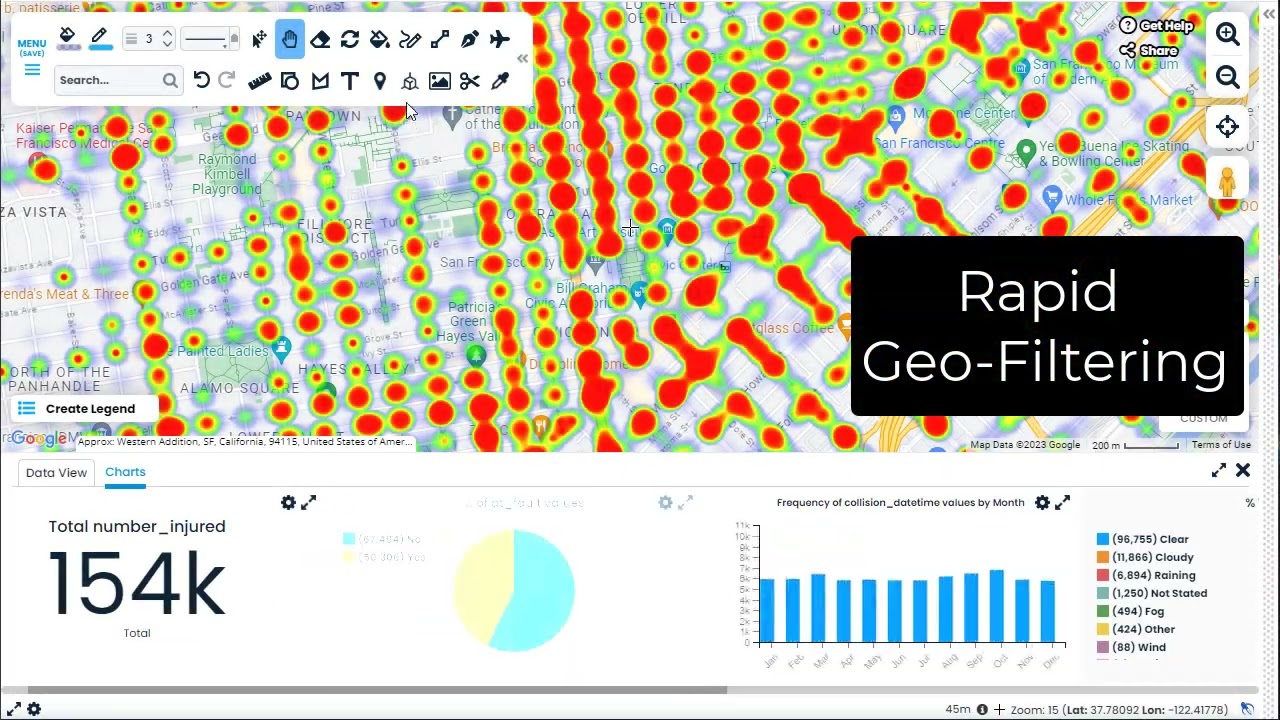Image resolution: width=1280 pixels, height=720 pixels.
Task: Switch to the Charts tab
Action: [x=125, y=472]
